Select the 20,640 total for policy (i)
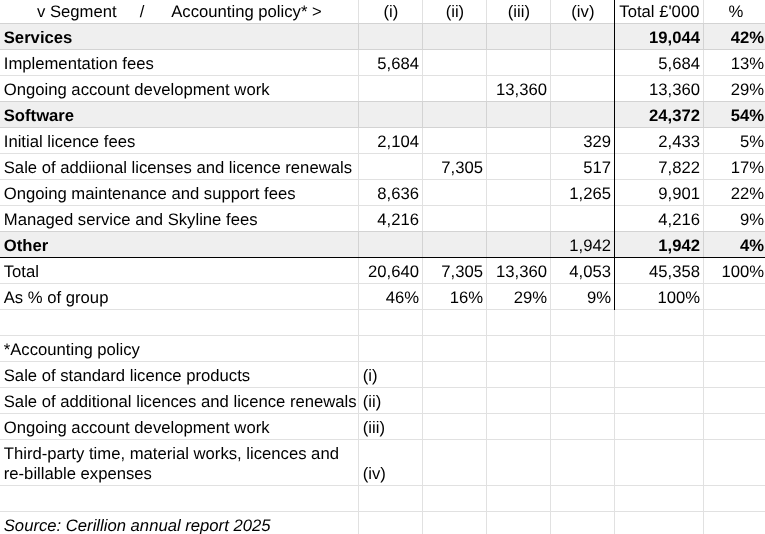765x534 pixels. point(393,271)
